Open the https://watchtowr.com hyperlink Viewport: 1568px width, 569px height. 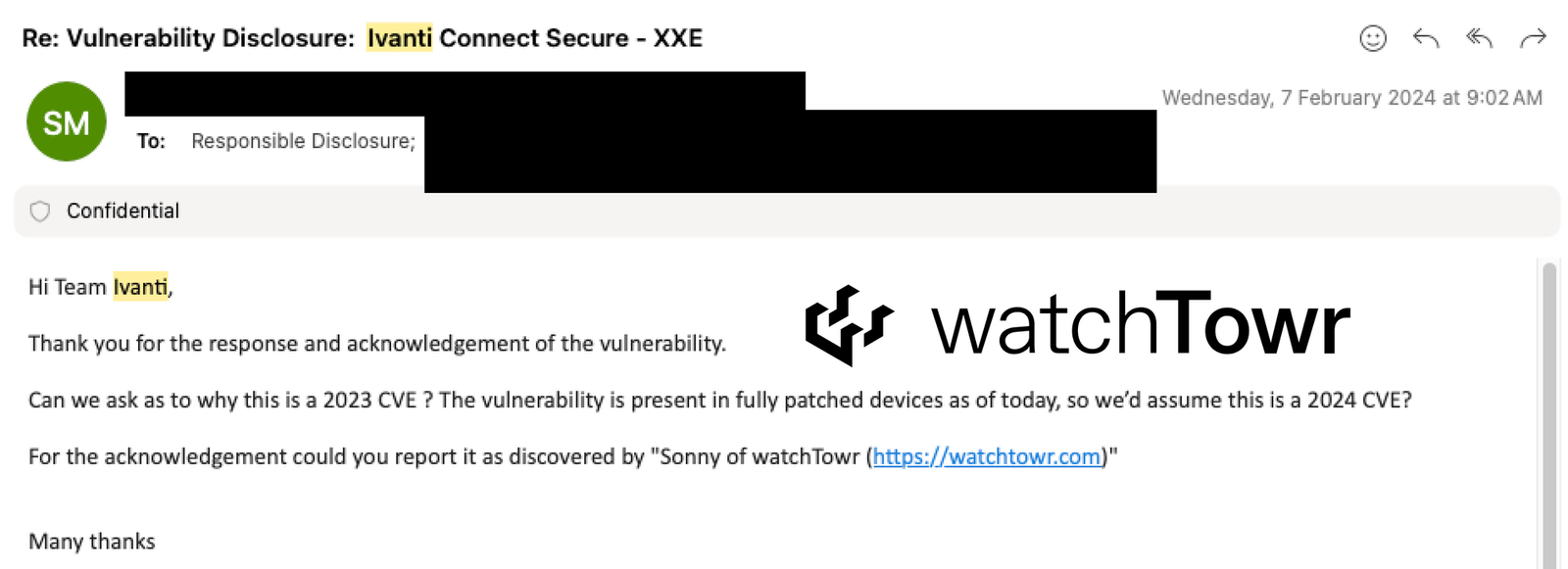click(986, 456)
